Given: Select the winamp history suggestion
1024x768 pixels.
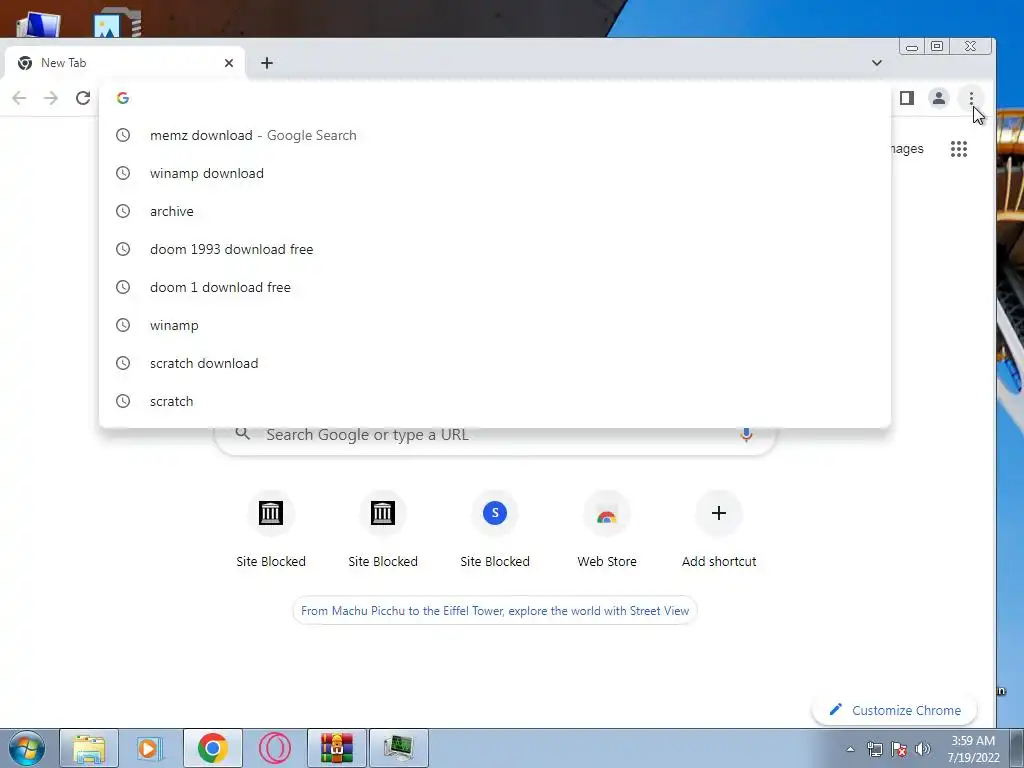Looking at the screenshot, I should (x=495, y=325).
